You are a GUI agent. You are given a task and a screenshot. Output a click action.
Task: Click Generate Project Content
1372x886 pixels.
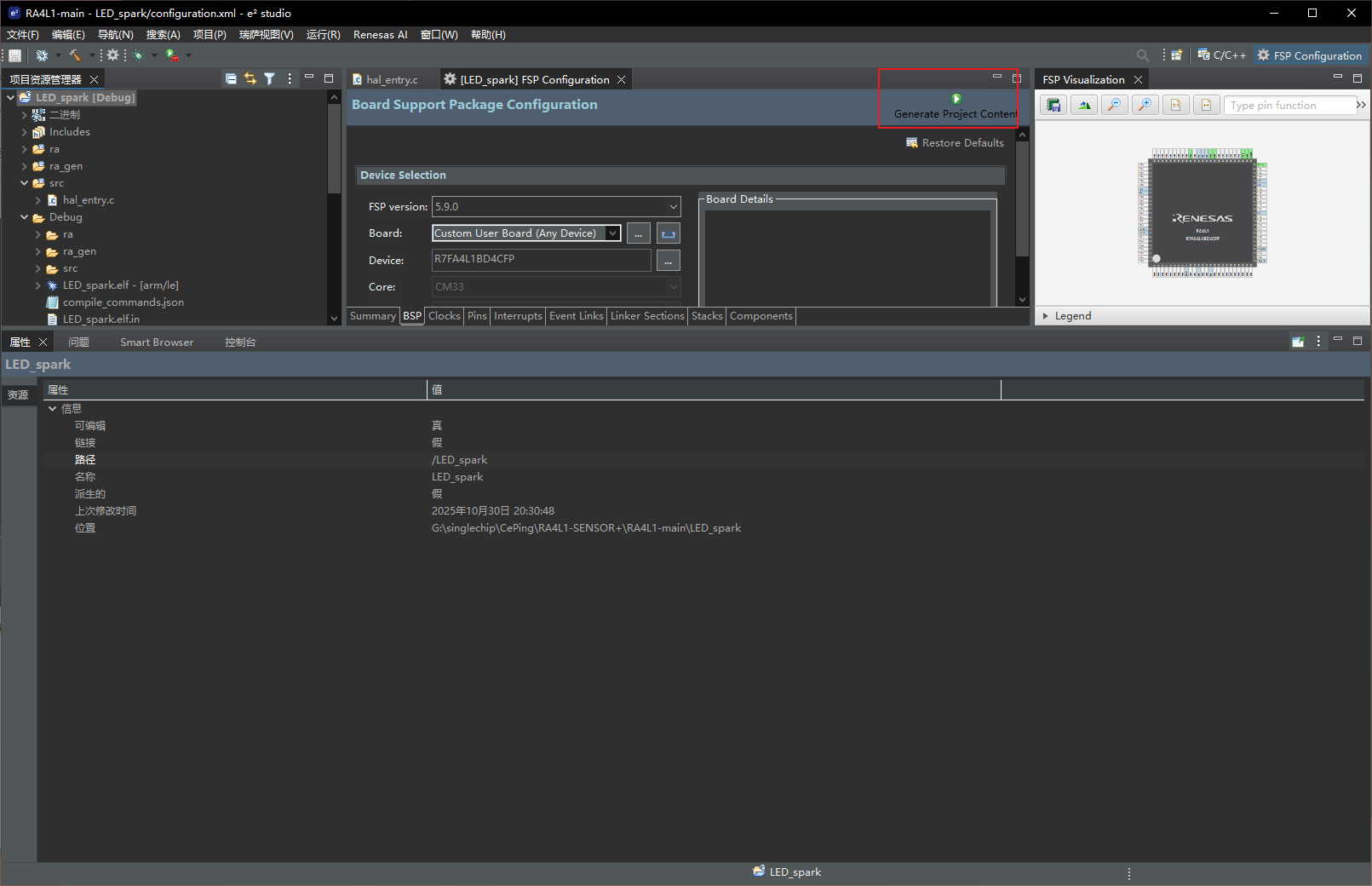point(956,106)
